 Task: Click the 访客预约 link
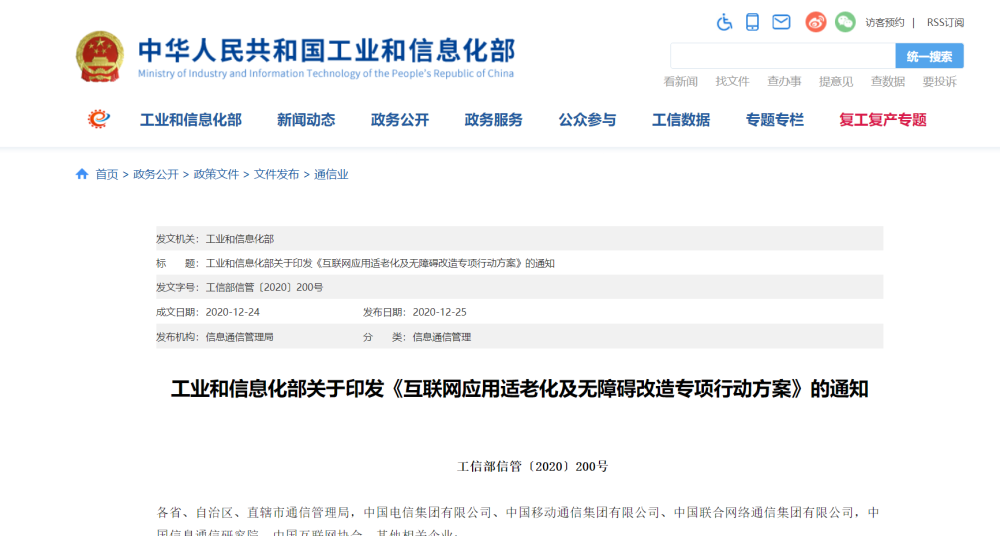click(x=885, y=22)
